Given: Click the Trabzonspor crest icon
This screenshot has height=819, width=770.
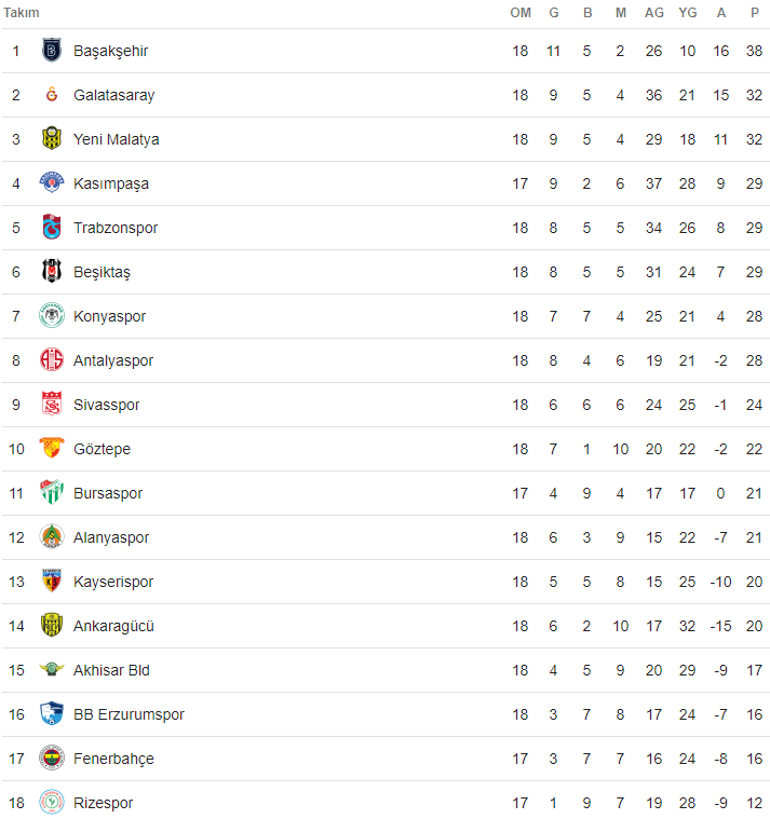Looking at the screenshot, I should click(51, 228).
